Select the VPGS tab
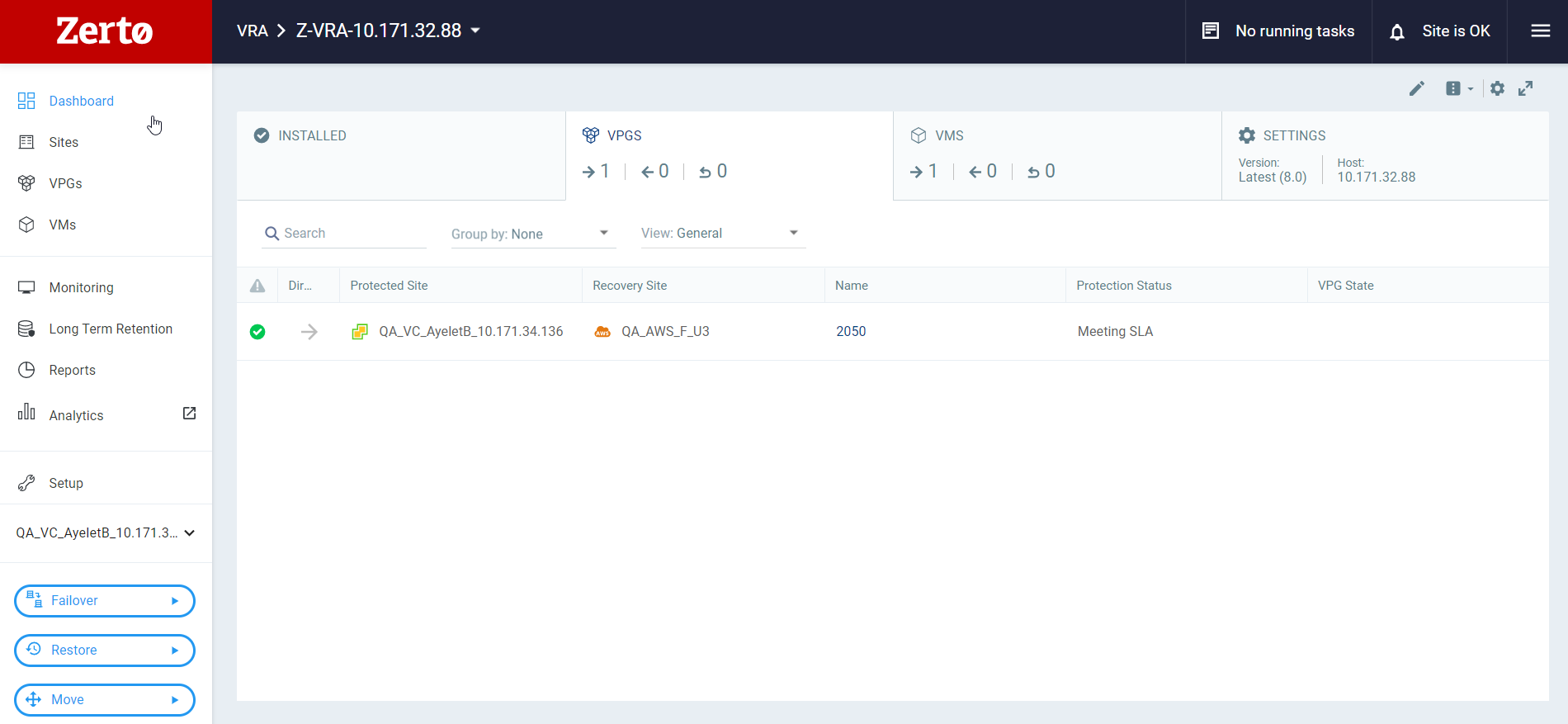Image resolution: width=1568 pixels, height=724 pixels. click(x=730, y=155)
